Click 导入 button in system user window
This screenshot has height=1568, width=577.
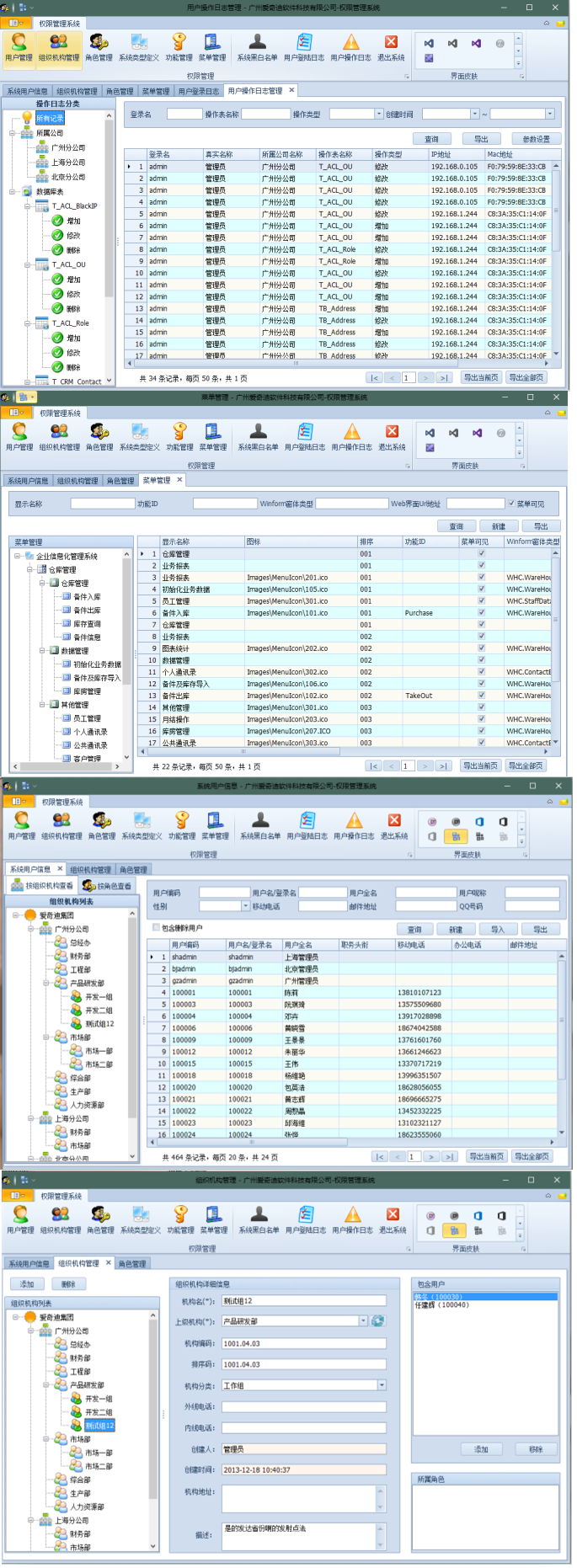click(x=498, y=930)
